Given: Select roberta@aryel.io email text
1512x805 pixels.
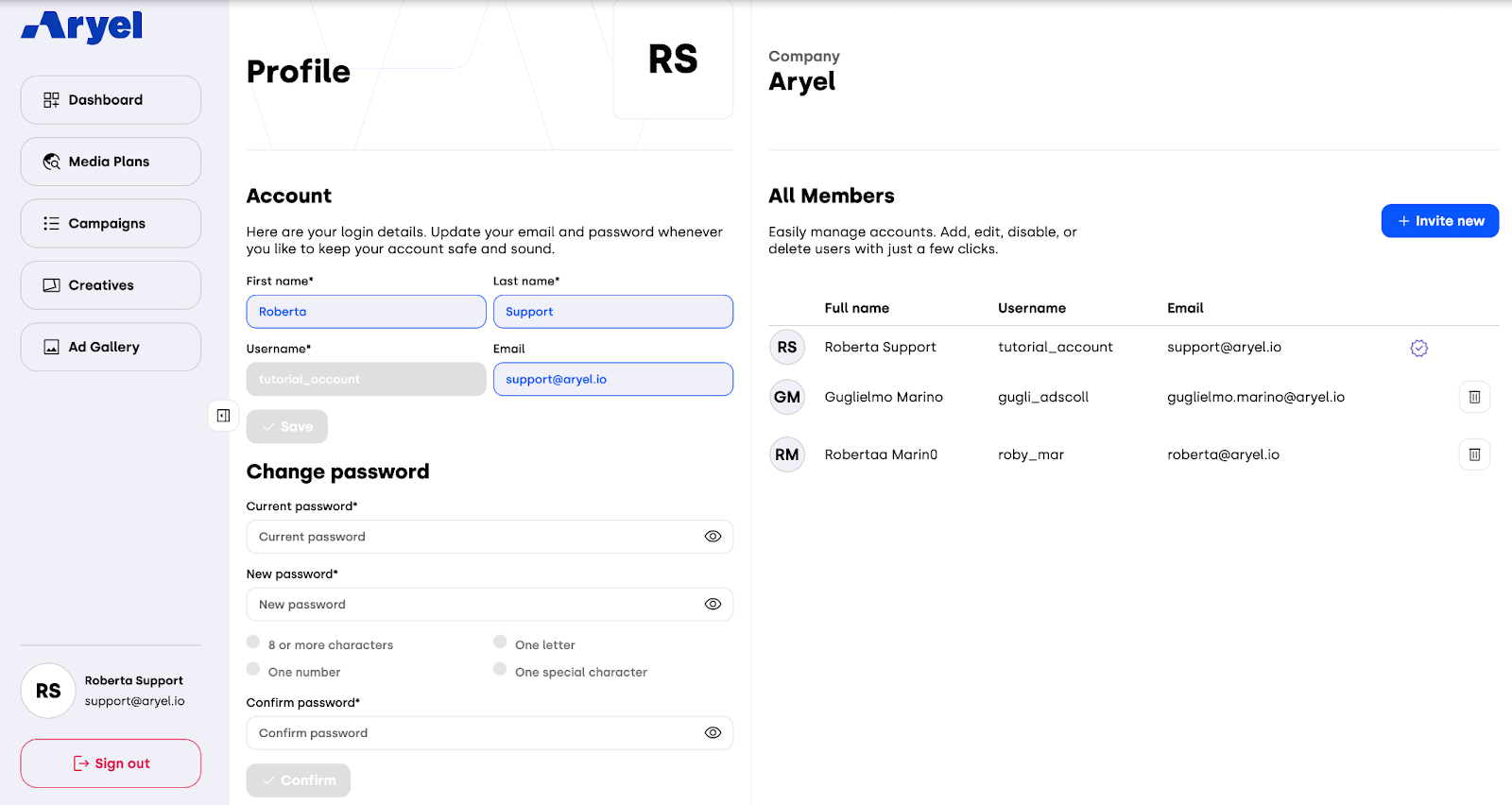Looking at the screenshot, I should [1224, 454].
